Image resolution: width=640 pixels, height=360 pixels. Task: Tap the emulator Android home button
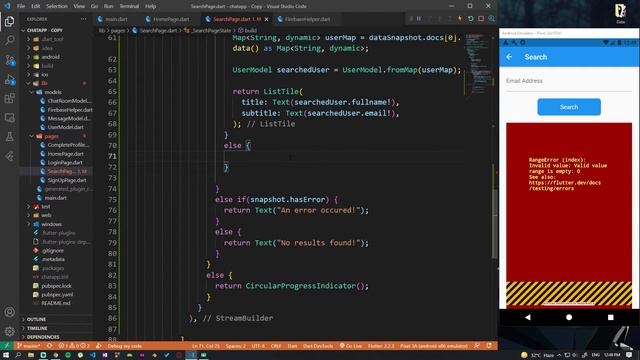tap(569, 317)
